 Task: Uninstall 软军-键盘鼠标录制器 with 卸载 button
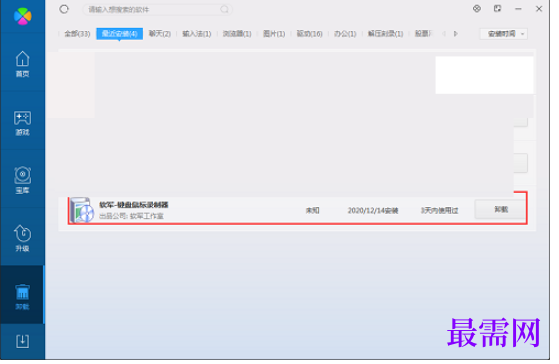tap(500, 209)
